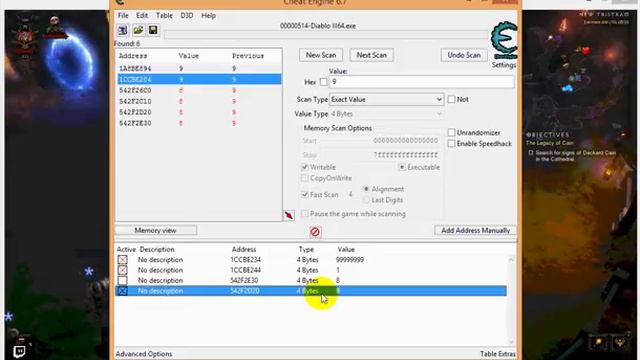Click the open cheat table folder icon

(x=138, y=30)
